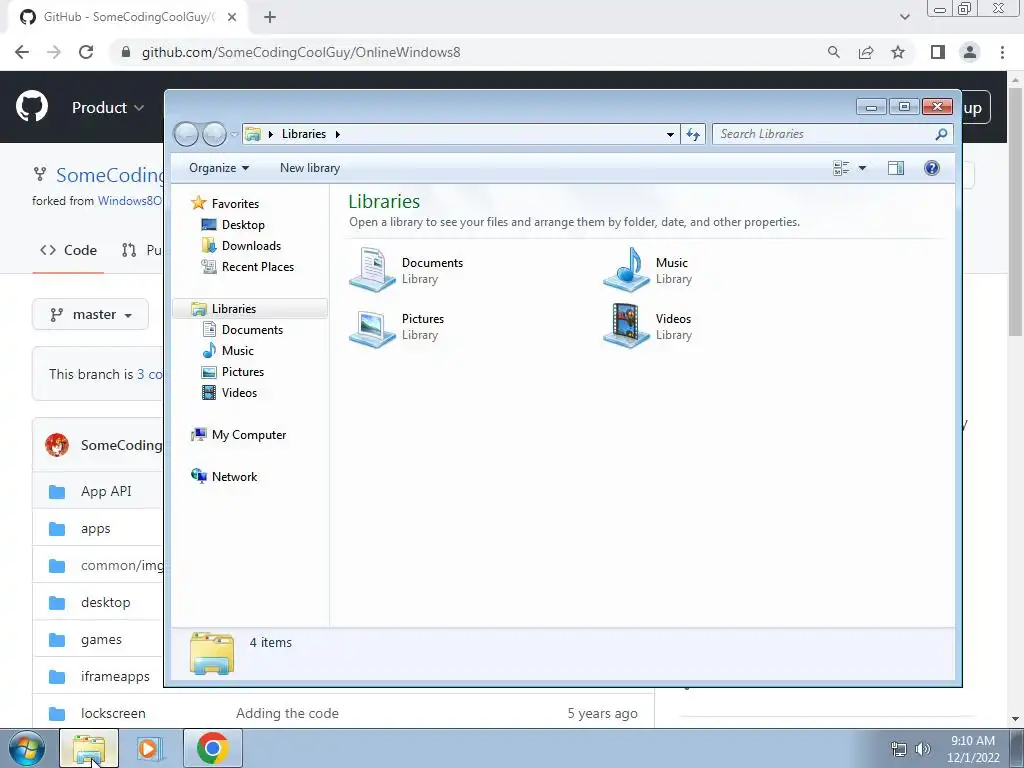
Task: Open games folder on GitHub
Action: click(101, 640)
